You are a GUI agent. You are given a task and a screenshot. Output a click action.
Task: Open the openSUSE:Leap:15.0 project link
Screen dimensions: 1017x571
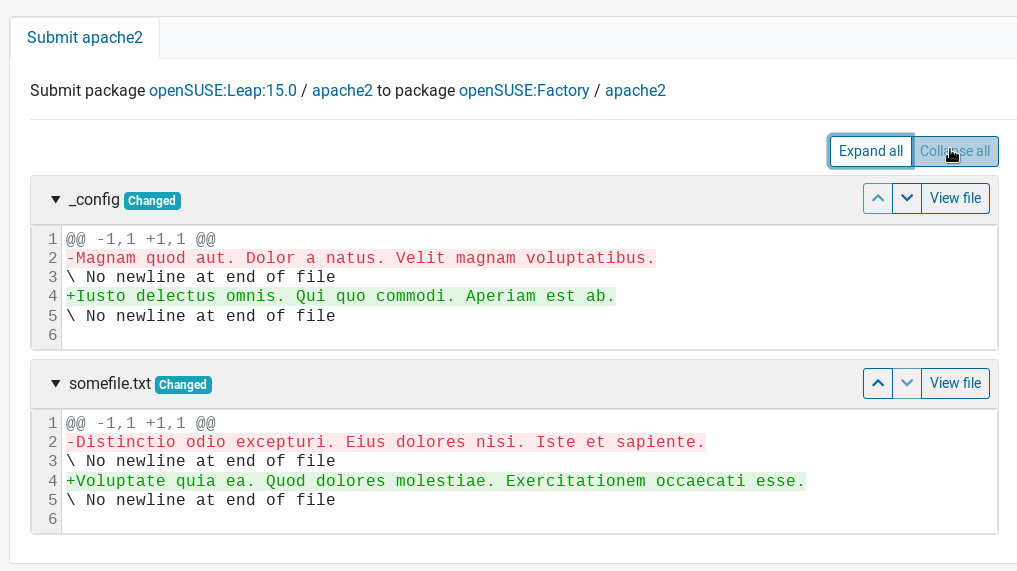click(x=223, y=90)
